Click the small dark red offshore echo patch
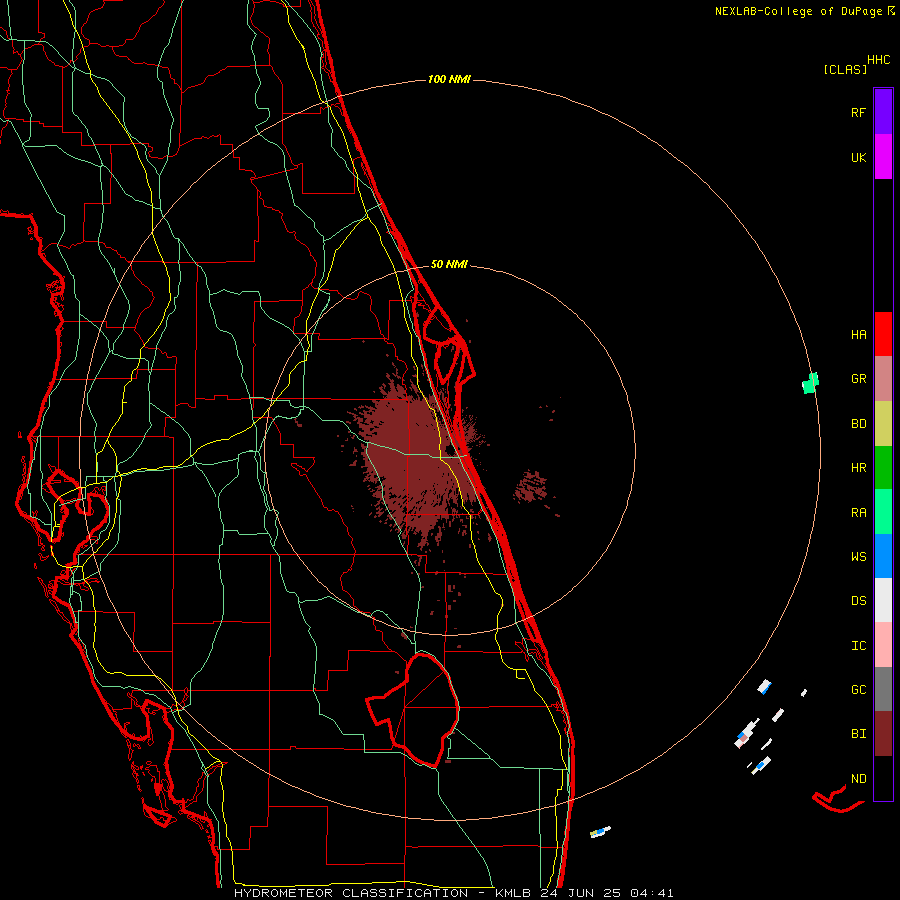This screenshot has width=900, height=900. [x=531, y=488]
